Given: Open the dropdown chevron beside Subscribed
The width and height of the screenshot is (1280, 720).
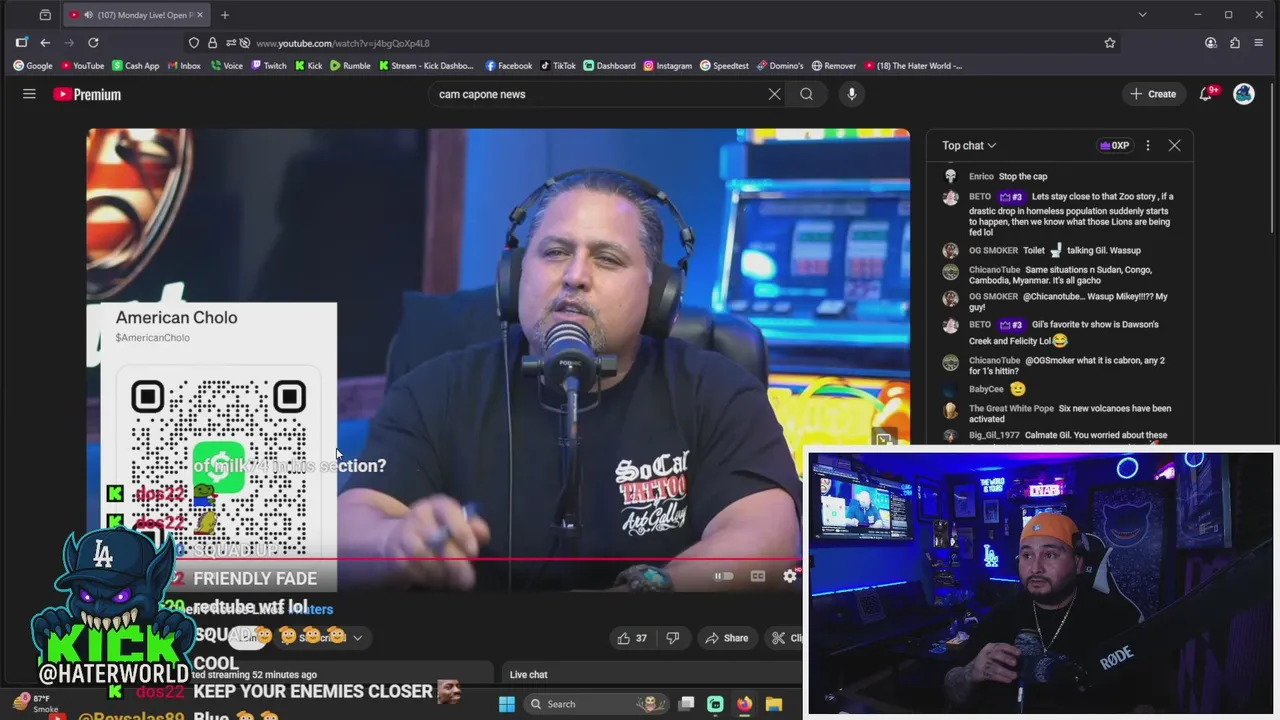Looking at the screenshot, I should click(x=357, y=637).
